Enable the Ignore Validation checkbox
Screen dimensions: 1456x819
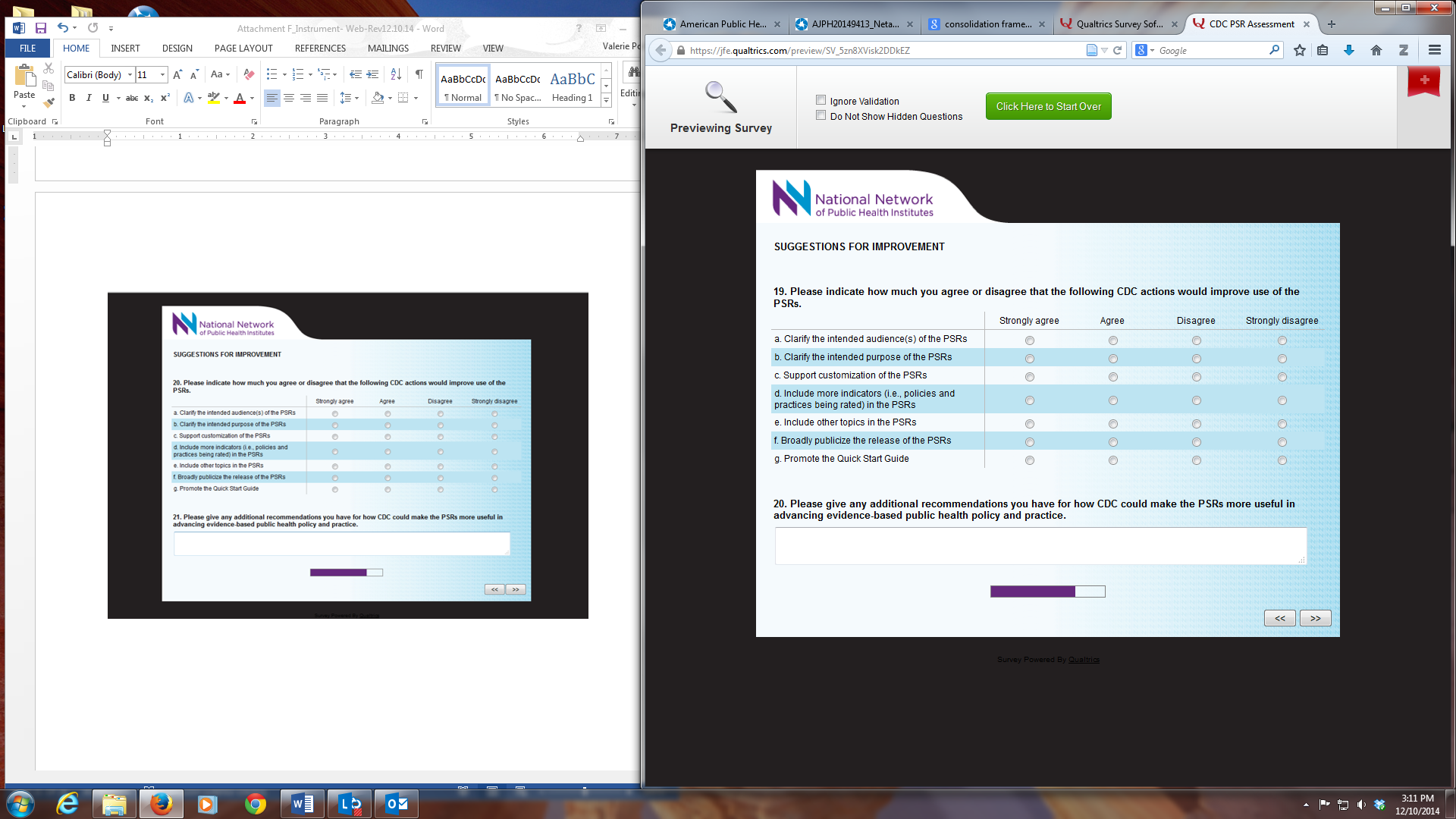pyautogui.click(x=821, y=100)
